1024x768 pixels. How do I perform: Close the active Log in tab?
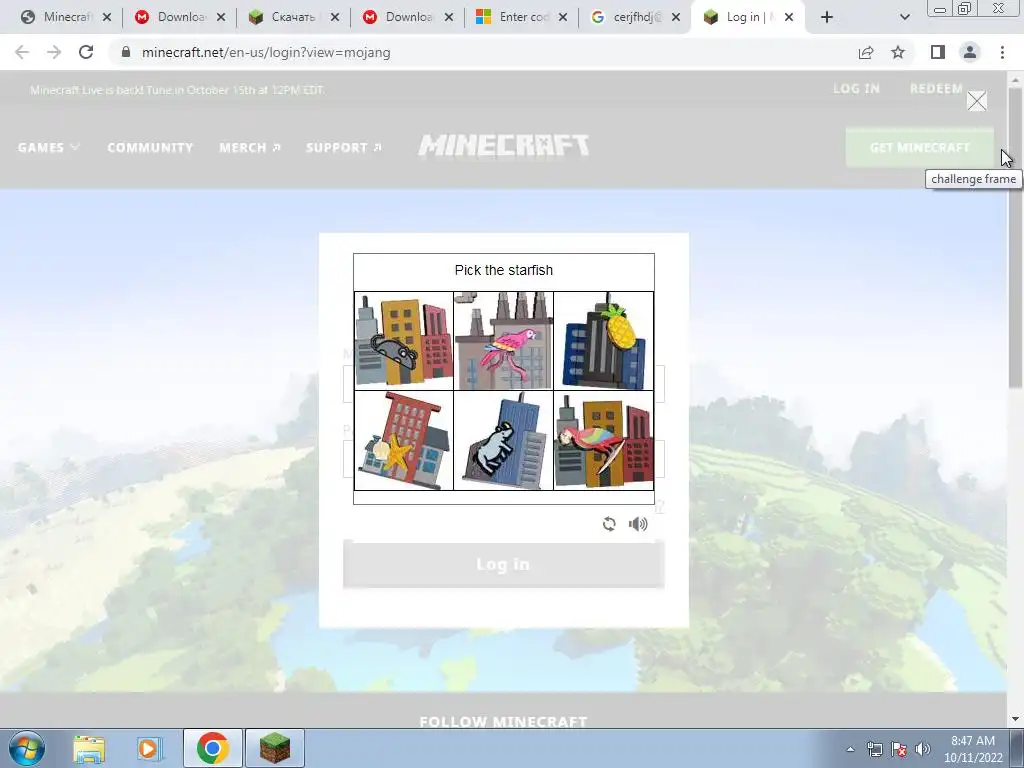(x=789, y=17)
